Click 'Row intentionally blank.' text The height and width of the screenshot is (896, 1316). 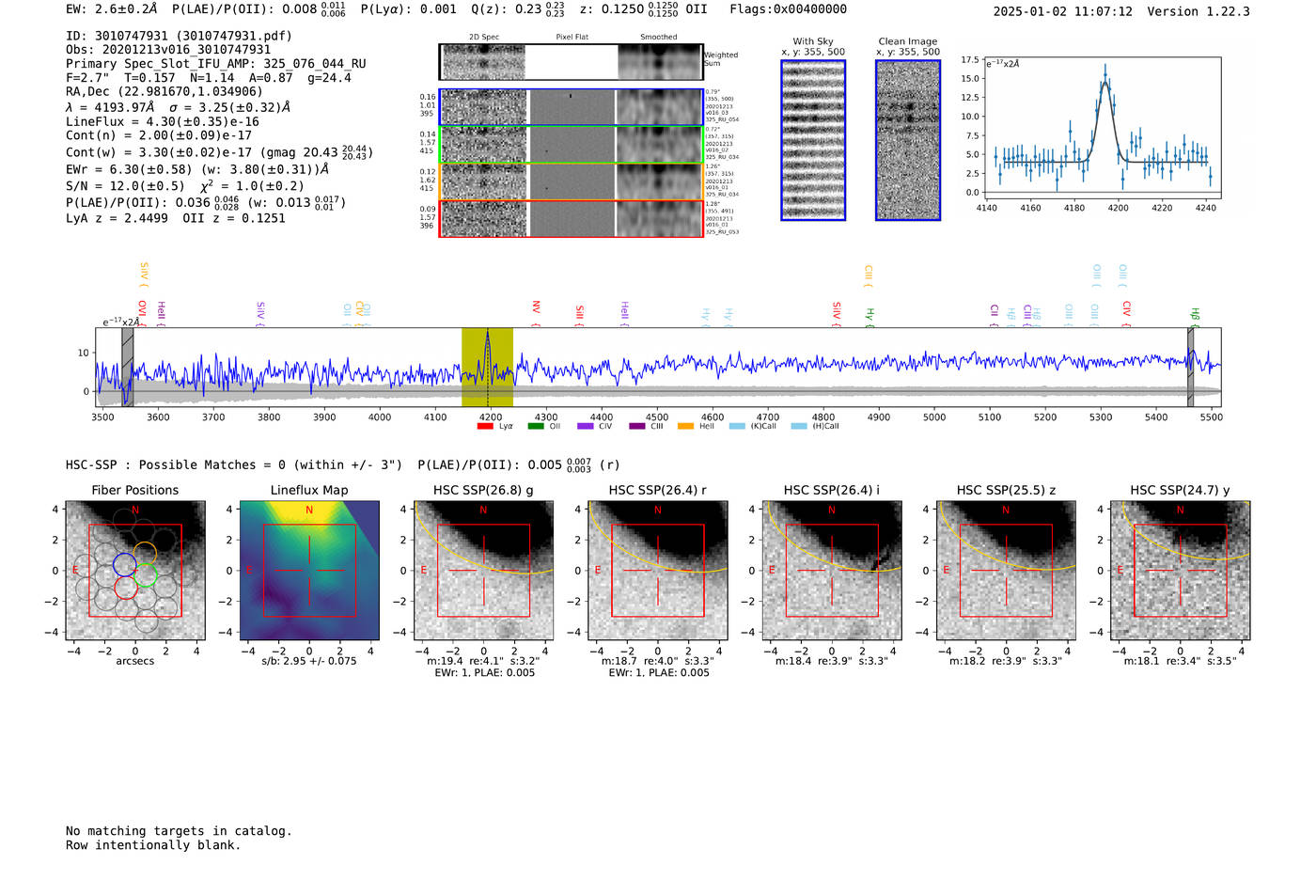click(x=153, y=845)
